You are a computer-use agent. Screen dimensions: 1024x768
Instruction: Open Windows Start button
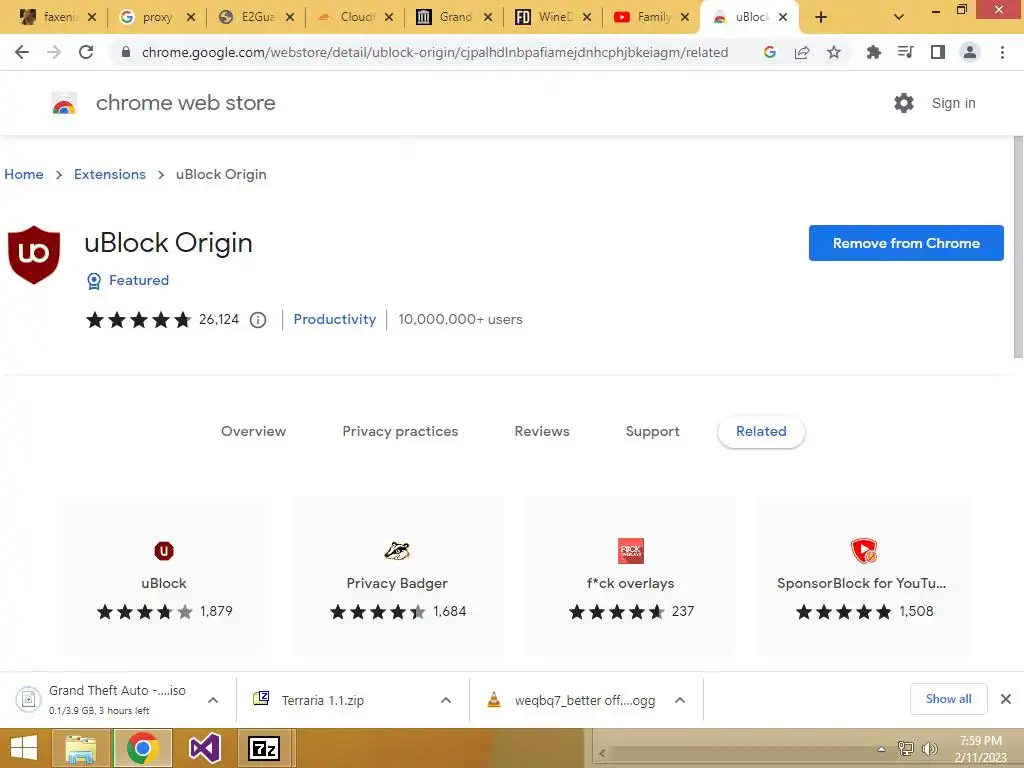(x=24, y=748)
